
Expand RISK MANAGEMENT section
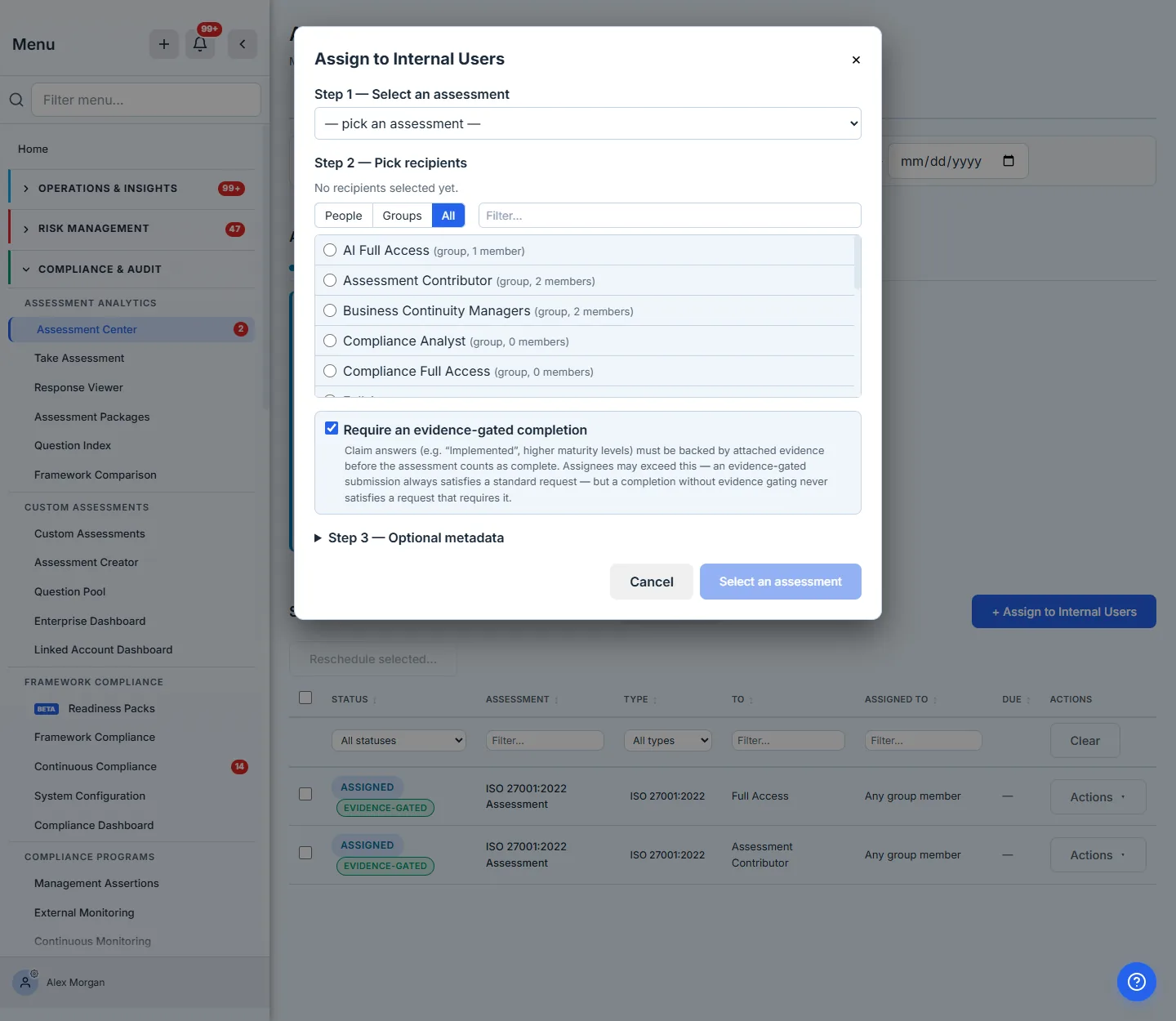point(131,229)
